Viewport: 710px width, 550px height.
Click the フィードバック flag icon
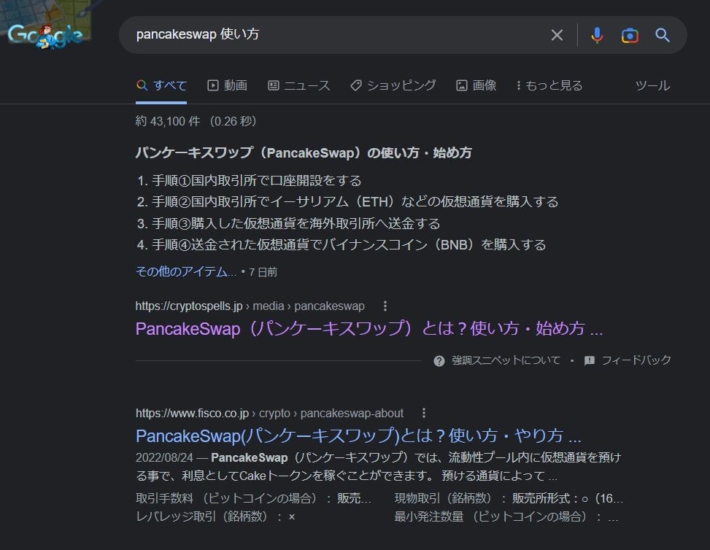(589, 361)
